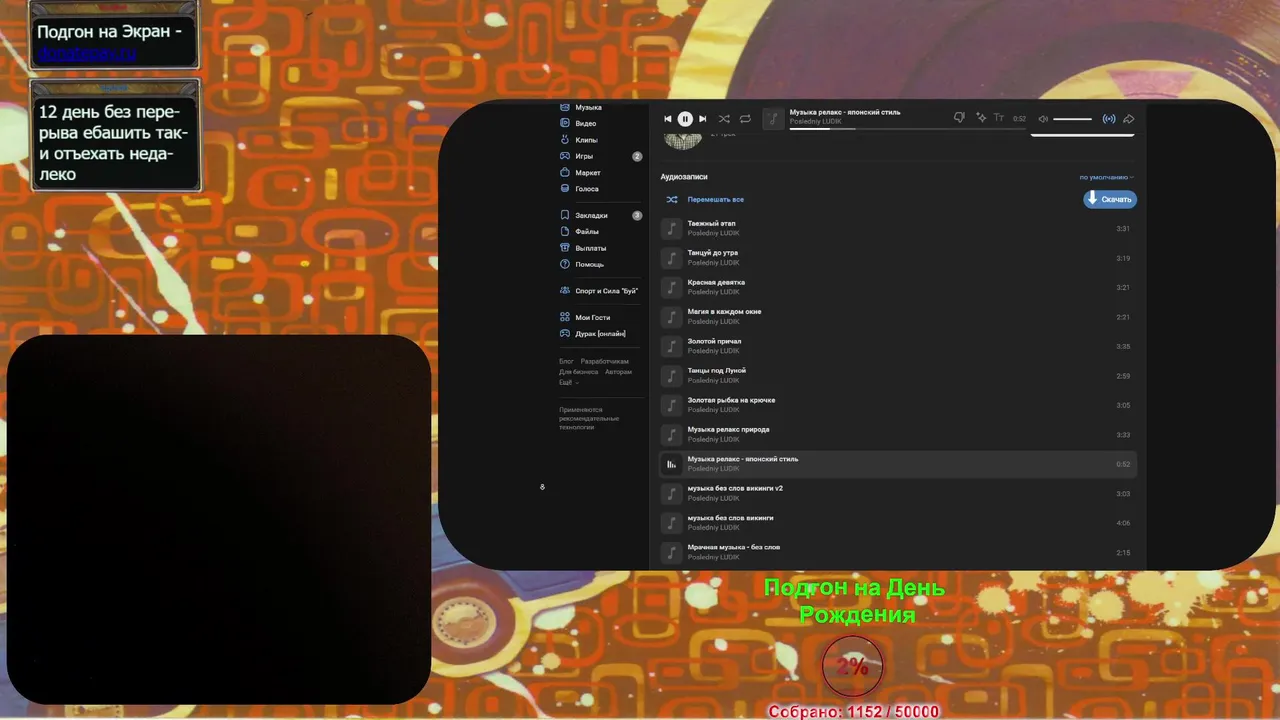1280x720 pixels.
Task: Click the Перемешать все link
Action: click(x=715, y=199)
